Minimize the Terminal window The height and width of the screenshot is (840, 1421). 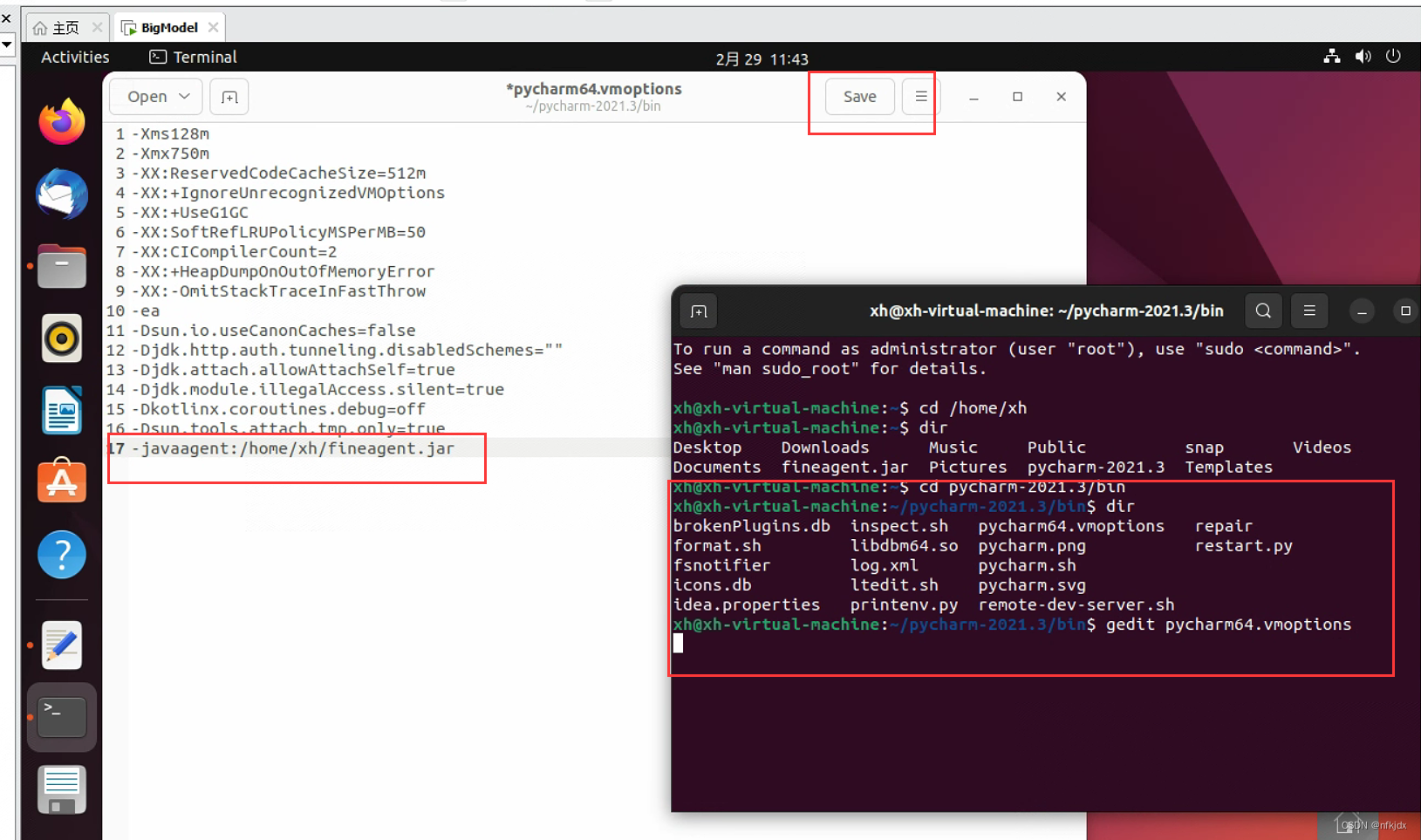click(x=1362, y=311)
